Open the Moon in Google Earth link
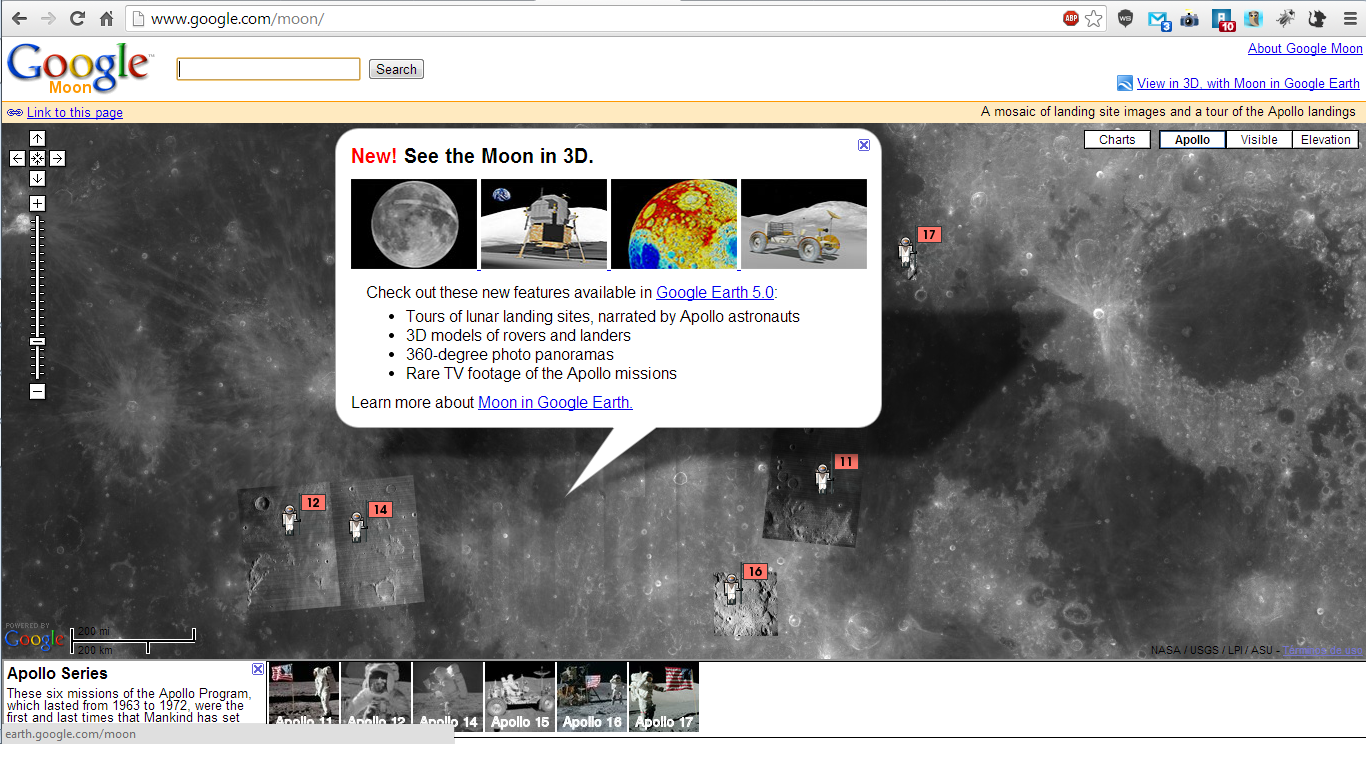This screenshot has width=1366, height=768. (555, 402)
